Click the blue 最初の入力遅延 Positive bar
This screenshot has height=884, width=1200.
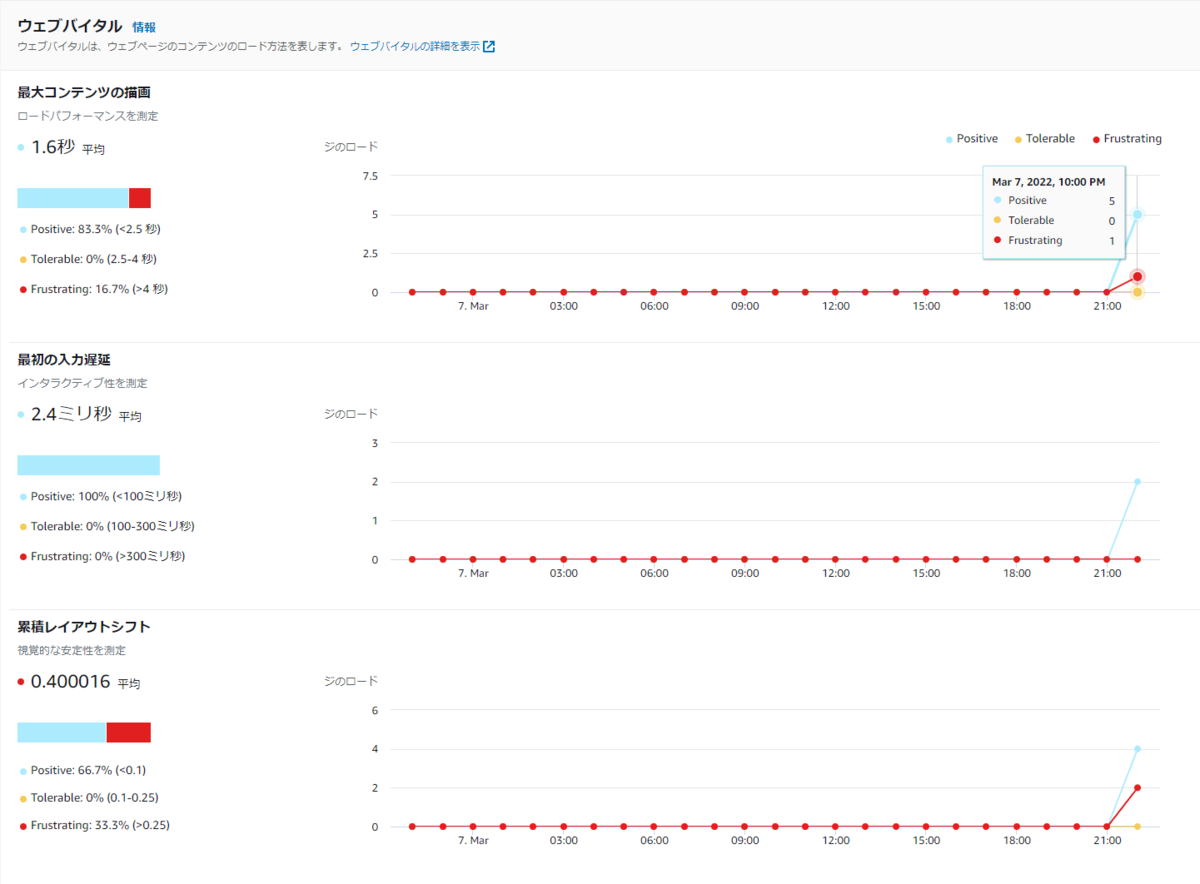point(89,465)
